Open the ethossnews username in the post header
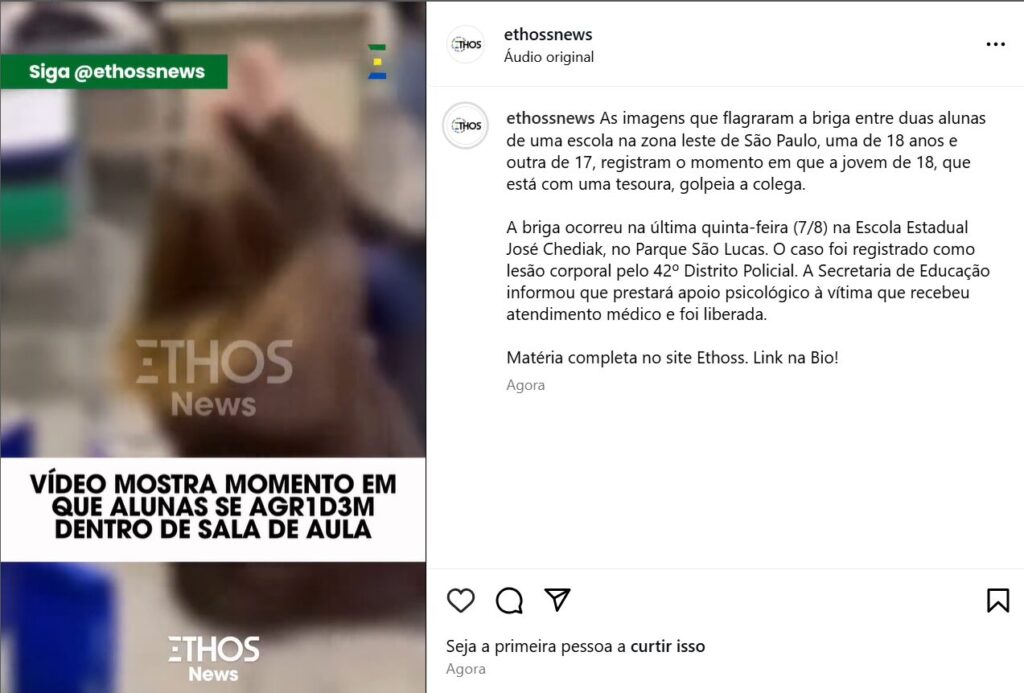The height and width of the screenshot is (693, 1024). [x=548, y=34]
